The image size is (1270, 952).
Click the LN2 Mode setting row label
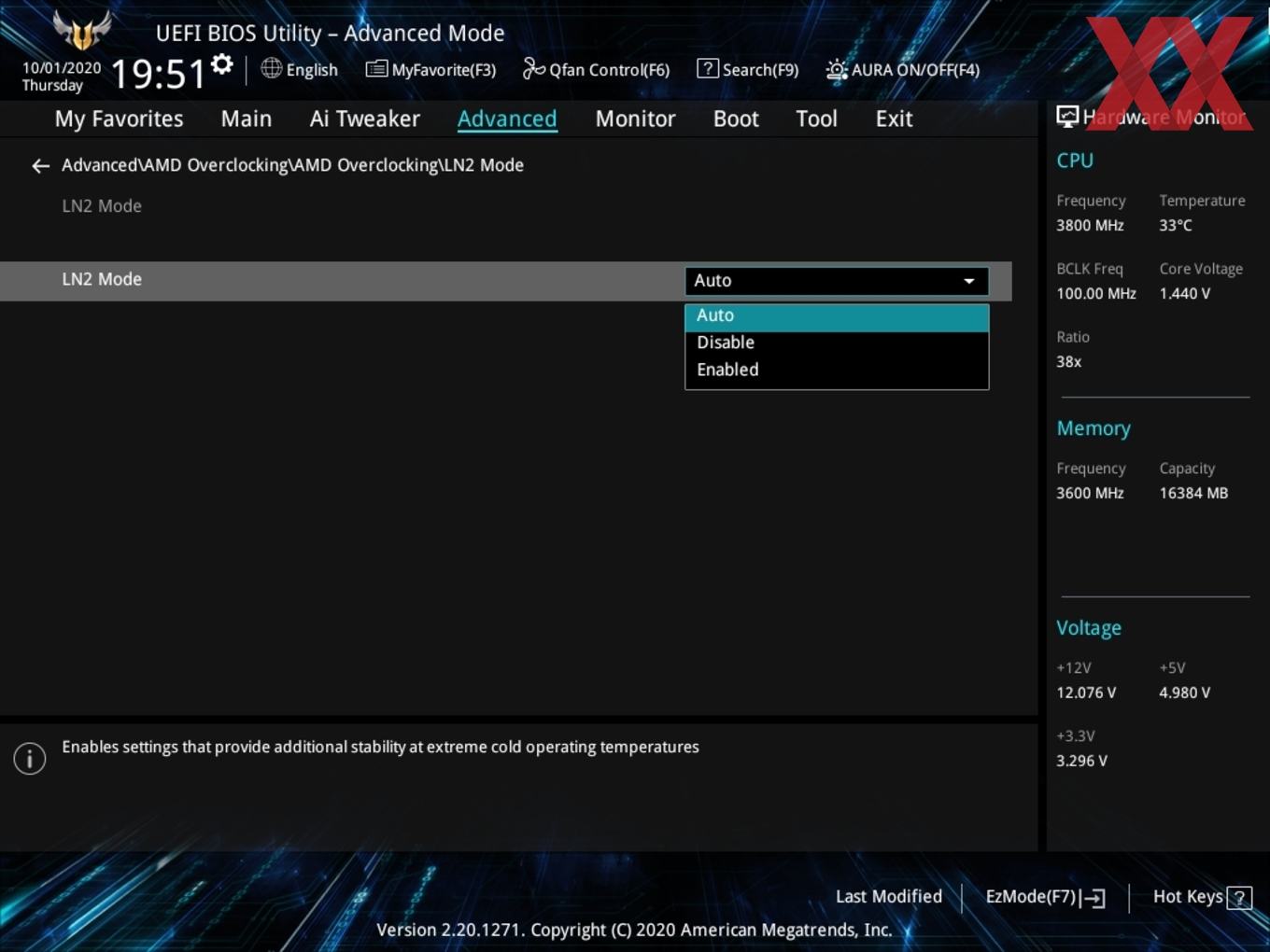pos(102,279)
